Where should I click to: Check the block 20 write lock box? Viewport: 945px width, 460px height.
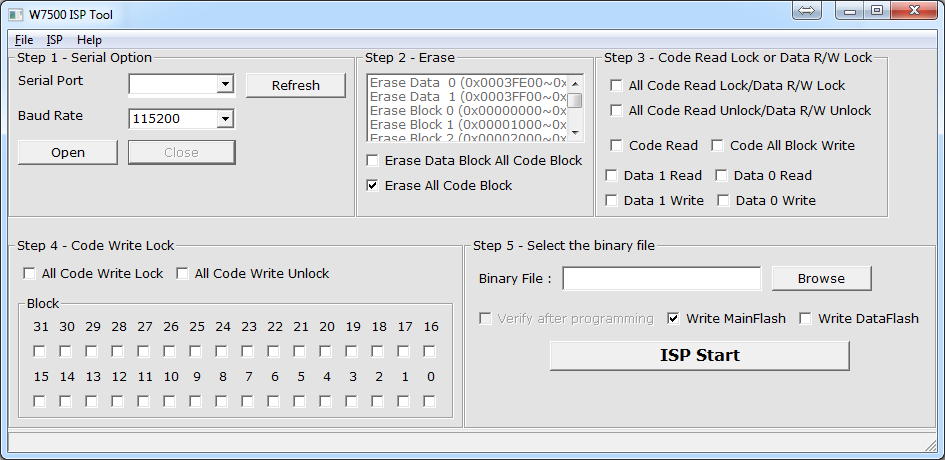click(x=325, y=351)
